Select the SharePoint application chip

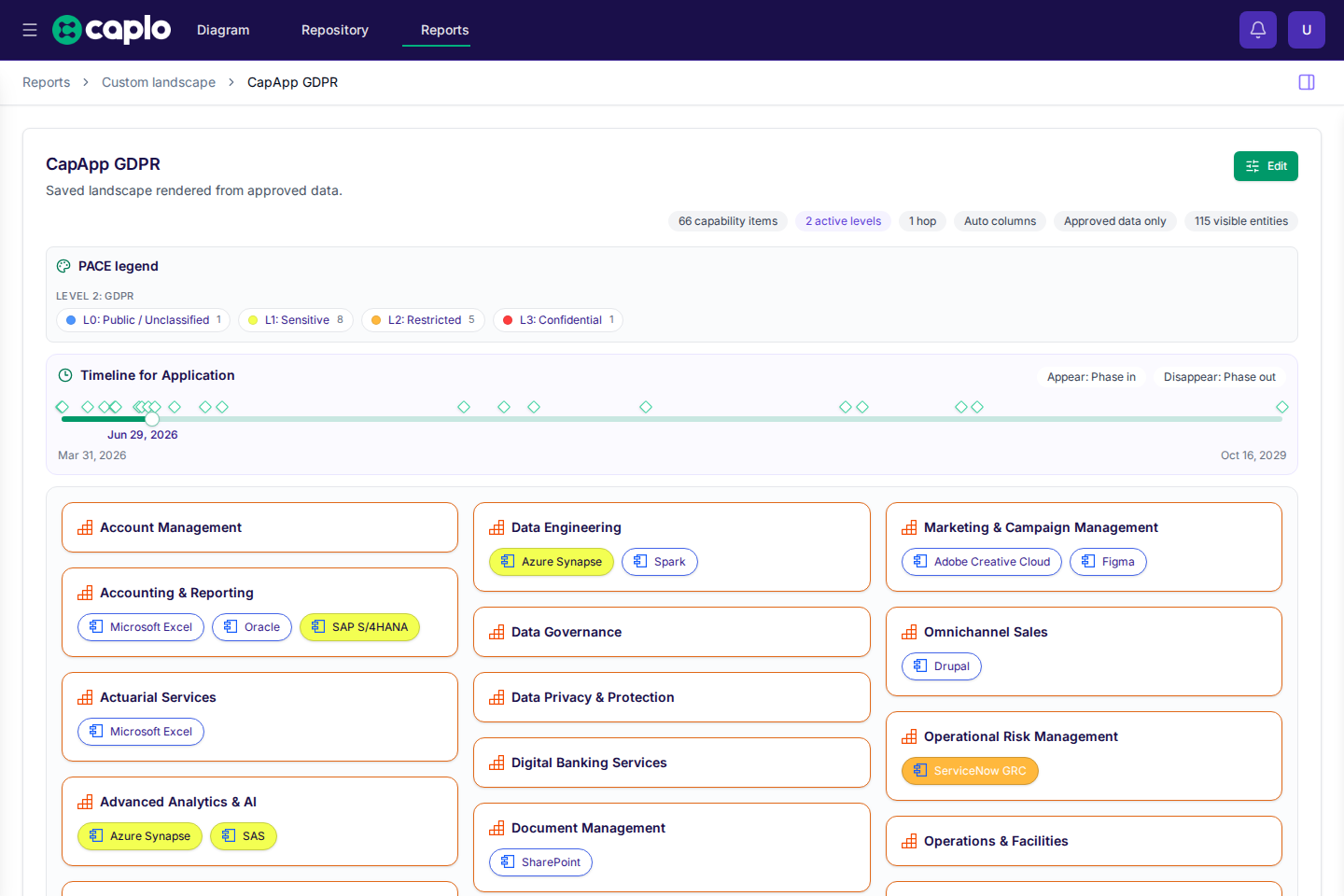[x=540, y=862]
